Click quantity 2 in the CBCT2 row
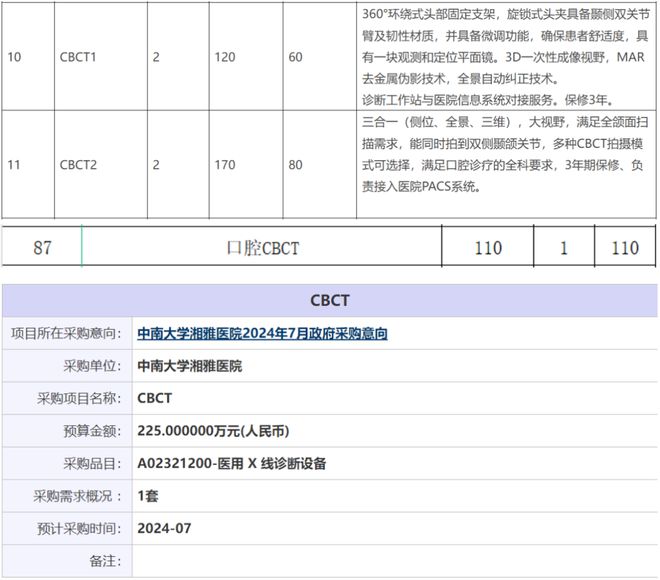 click(156, 165)
